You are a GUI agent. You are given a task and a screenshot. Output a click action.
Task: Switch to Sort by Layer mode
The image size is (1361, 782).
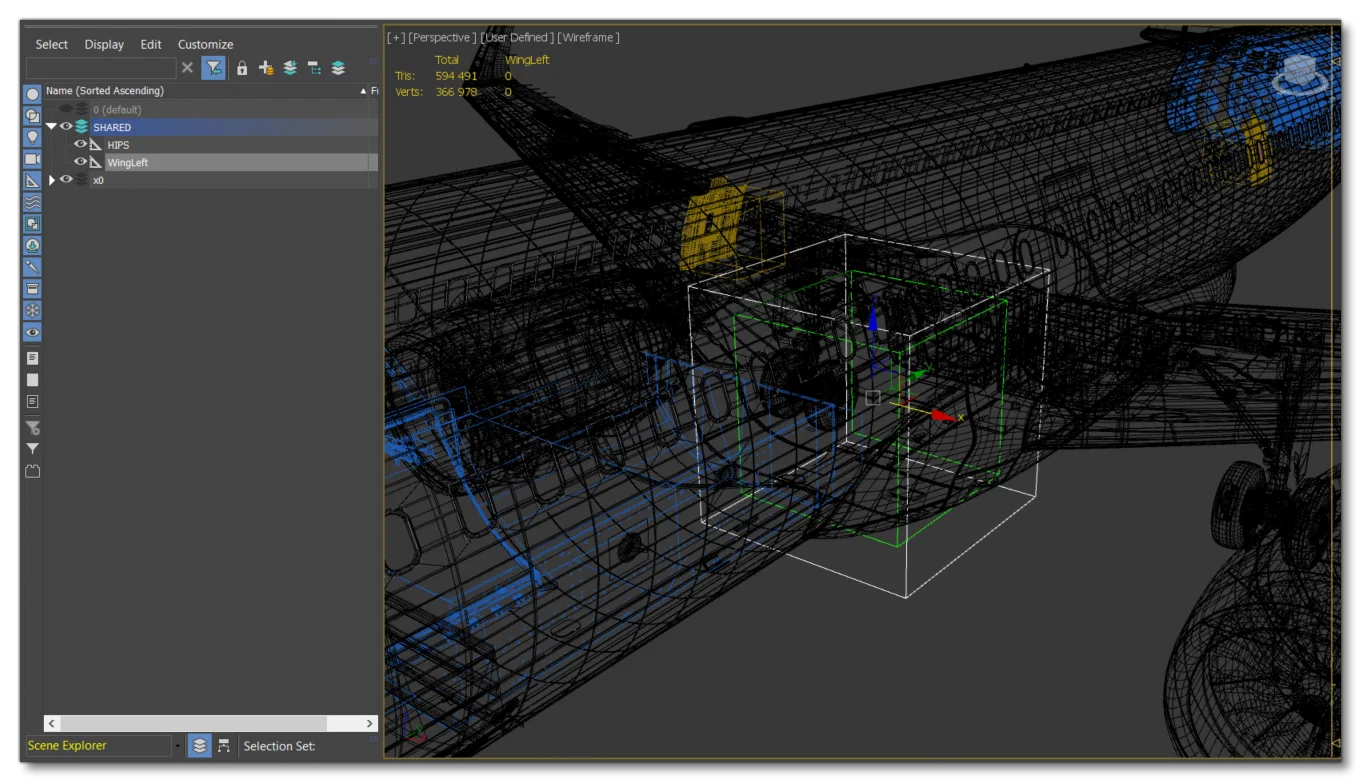tap(200, 746)
